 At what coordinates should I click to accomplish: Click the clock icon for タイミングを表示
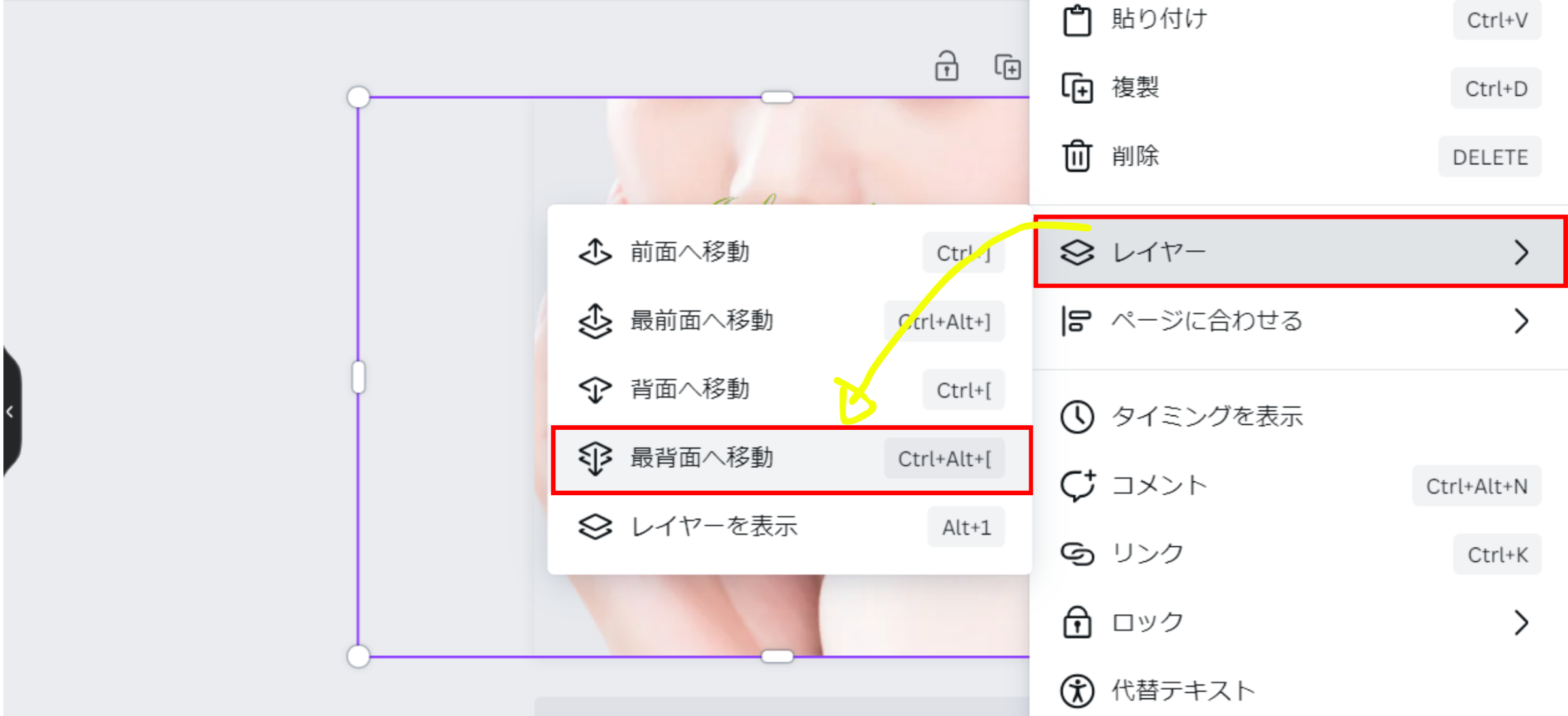(1077, 417)
